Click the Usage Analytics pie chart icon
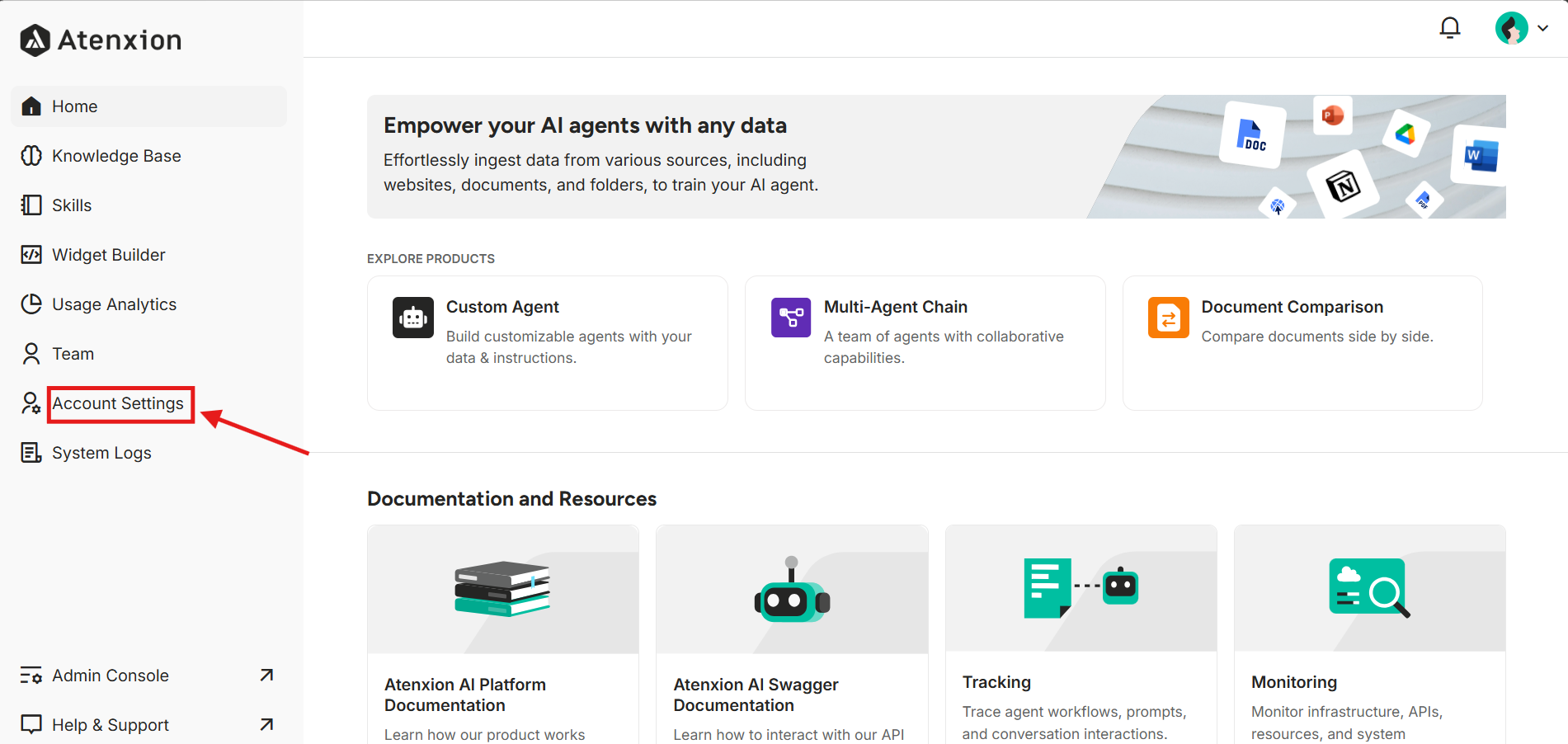 click(31, 304)
